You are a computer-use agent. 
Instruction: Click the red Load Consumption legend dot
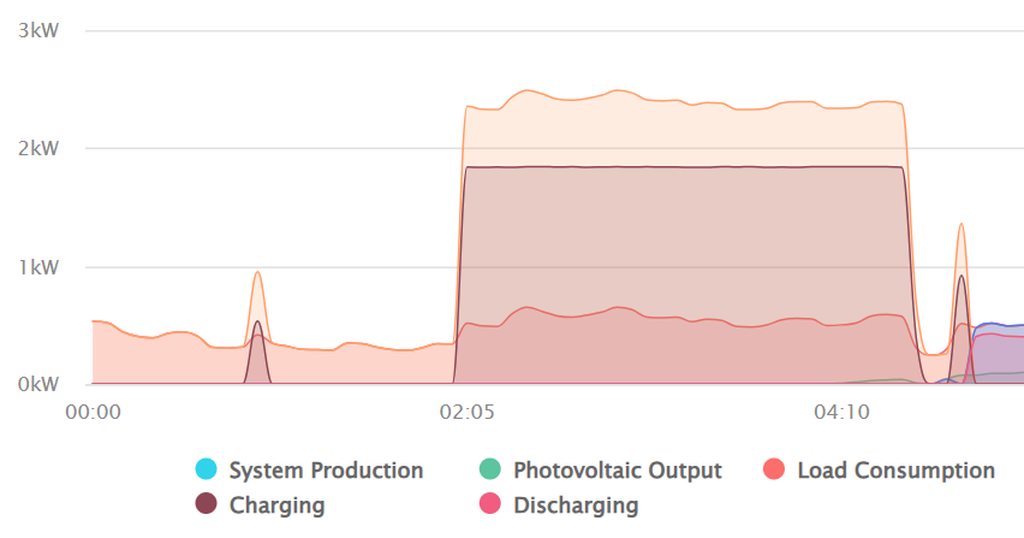[x=774, y=469]
